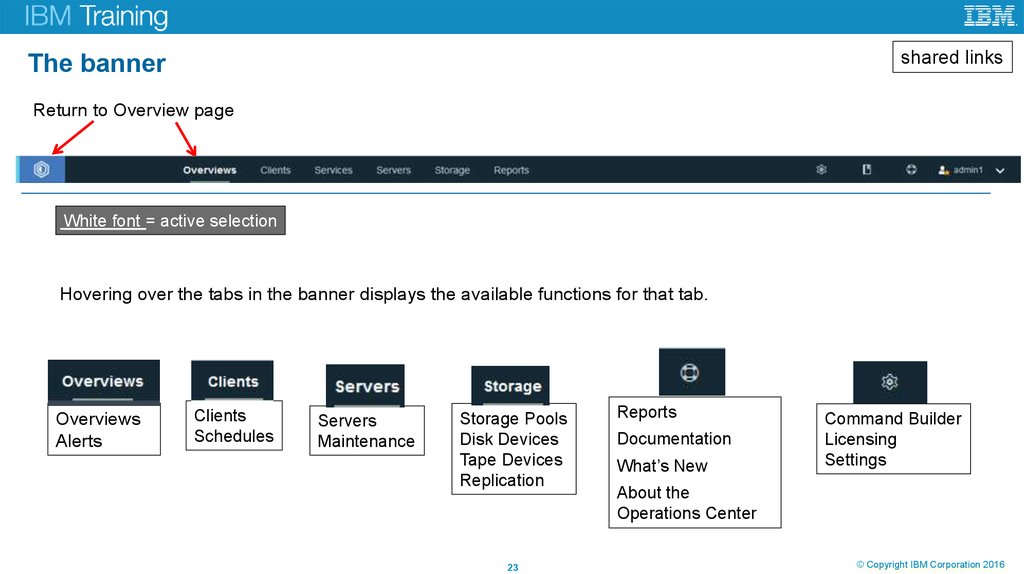Expand the admin1 dropdown chevron
This screenshot has width=1024, height=574.
[x=1002, y=170]
